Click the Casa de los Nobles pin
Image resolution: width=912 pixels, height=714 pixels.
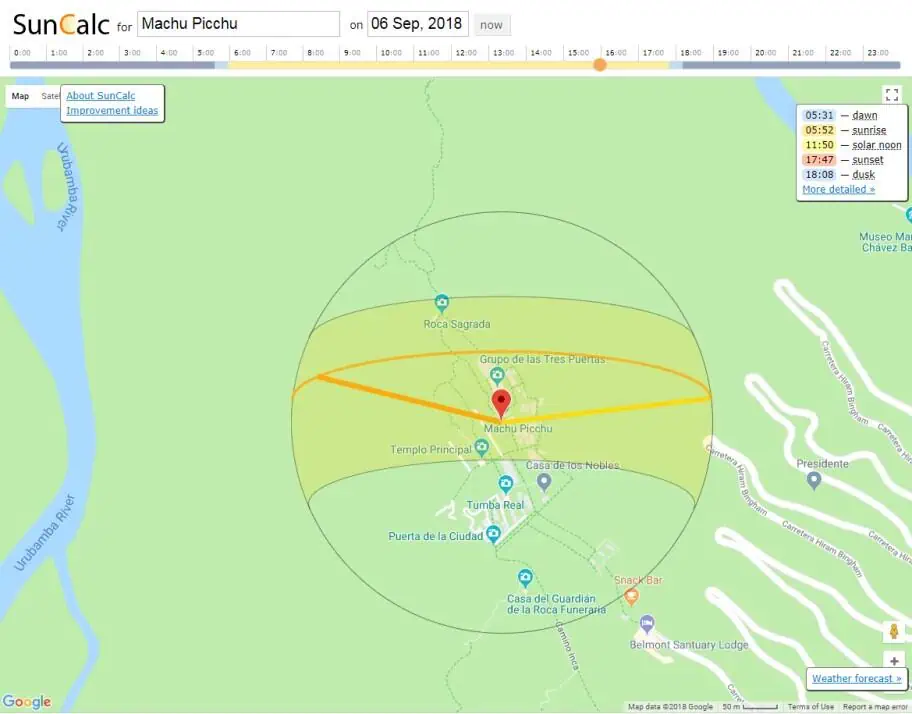(x=544, y=482)
